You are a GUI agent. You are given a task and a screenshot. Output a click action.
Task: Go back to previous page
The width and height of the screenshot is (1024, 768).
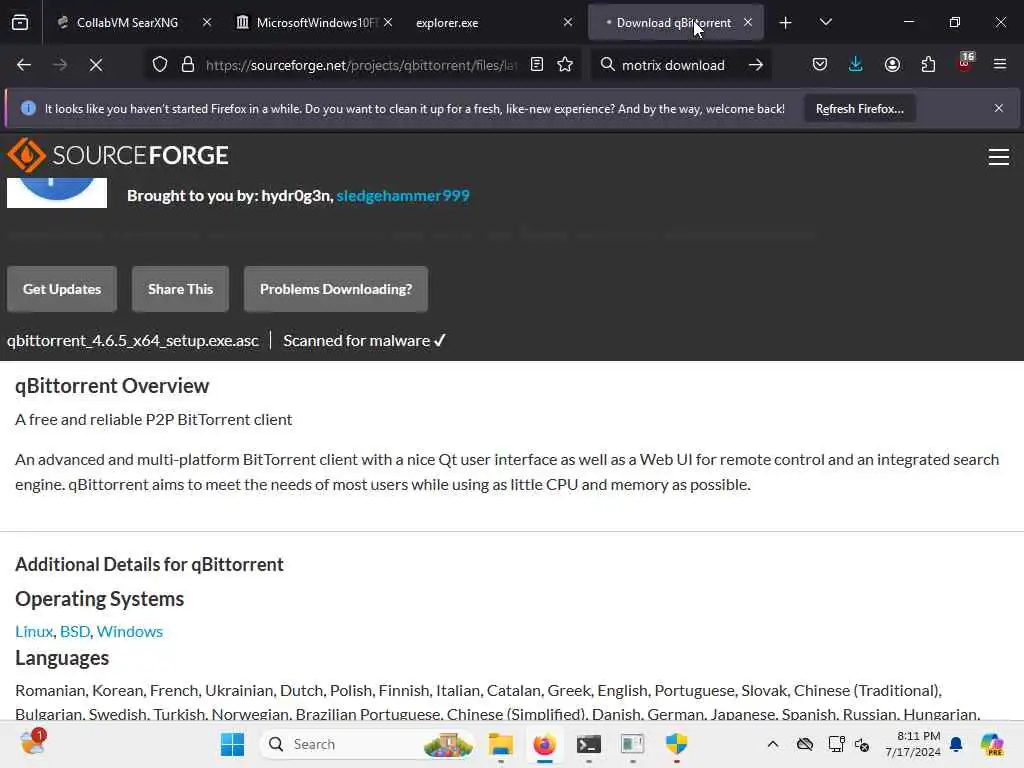pyautogui.click(x=24, y=65)
